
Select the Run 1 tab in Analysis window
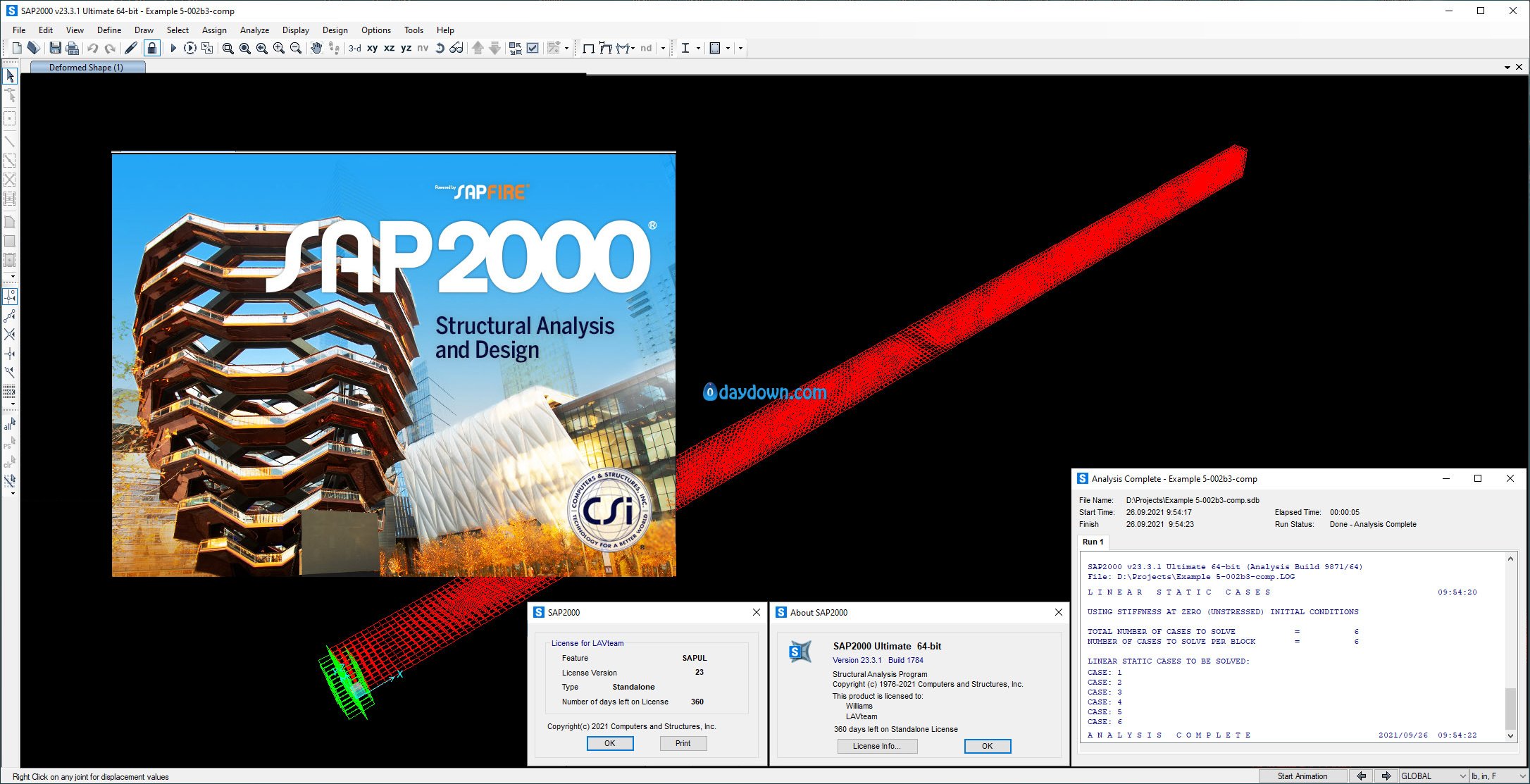[1093, 542]
